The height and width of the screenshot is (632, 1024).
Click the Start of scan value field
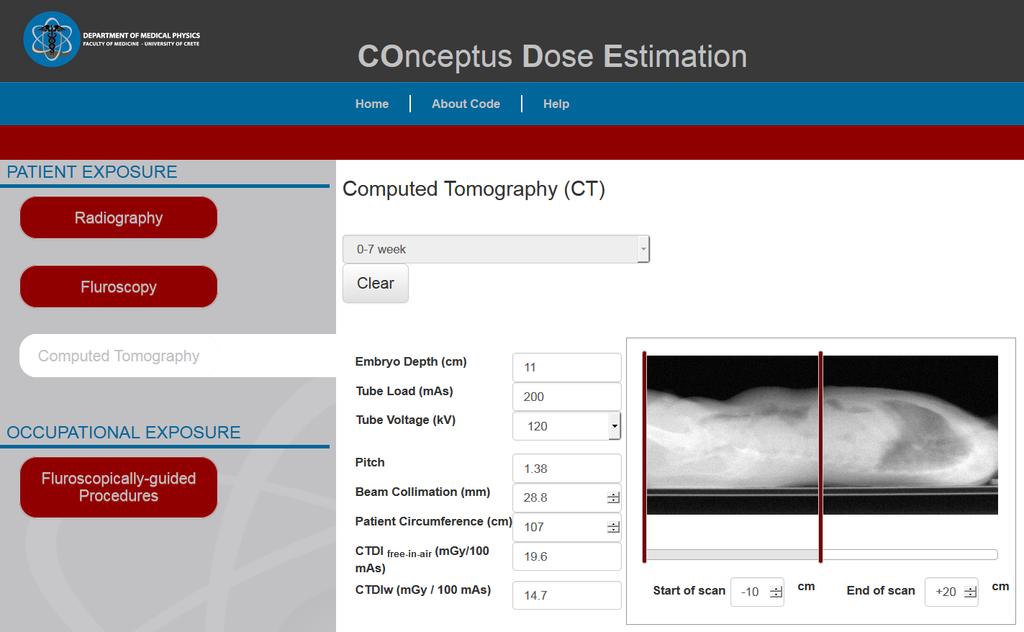[x=757, y=592]
